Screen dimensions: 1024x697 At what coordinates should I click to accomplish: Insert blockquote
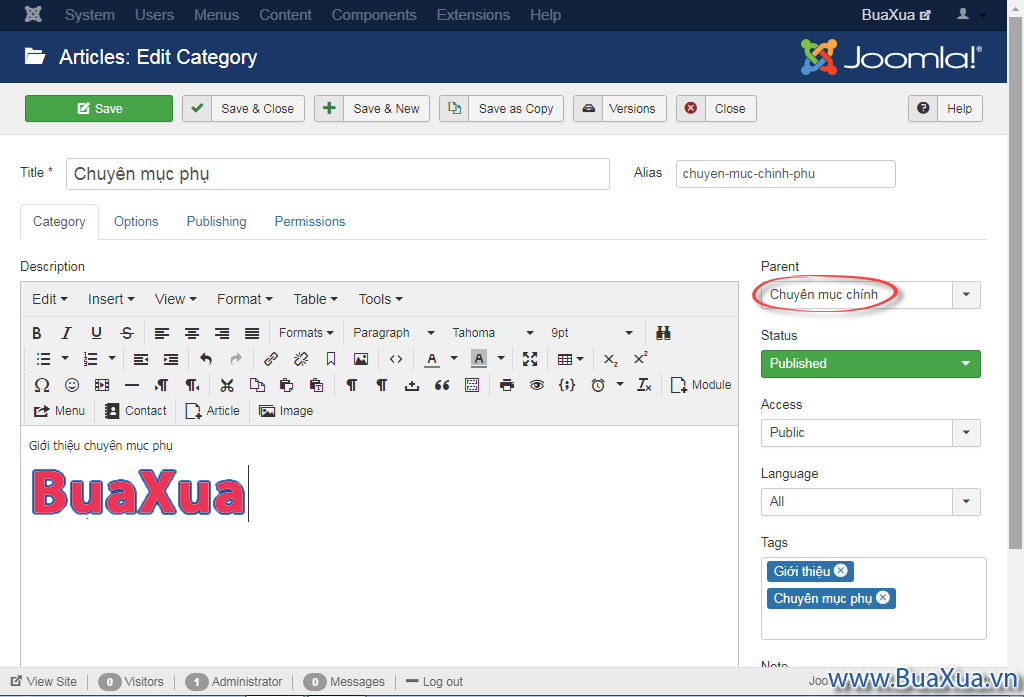coord(442,385)
